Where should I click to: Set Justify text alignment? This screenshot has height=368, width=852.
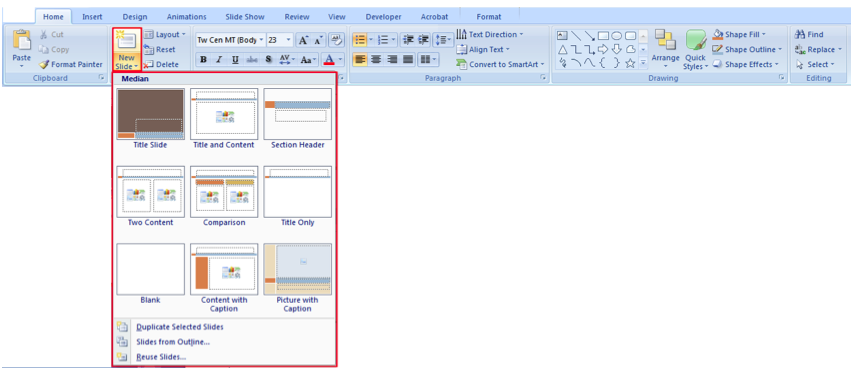coord(408,59)
